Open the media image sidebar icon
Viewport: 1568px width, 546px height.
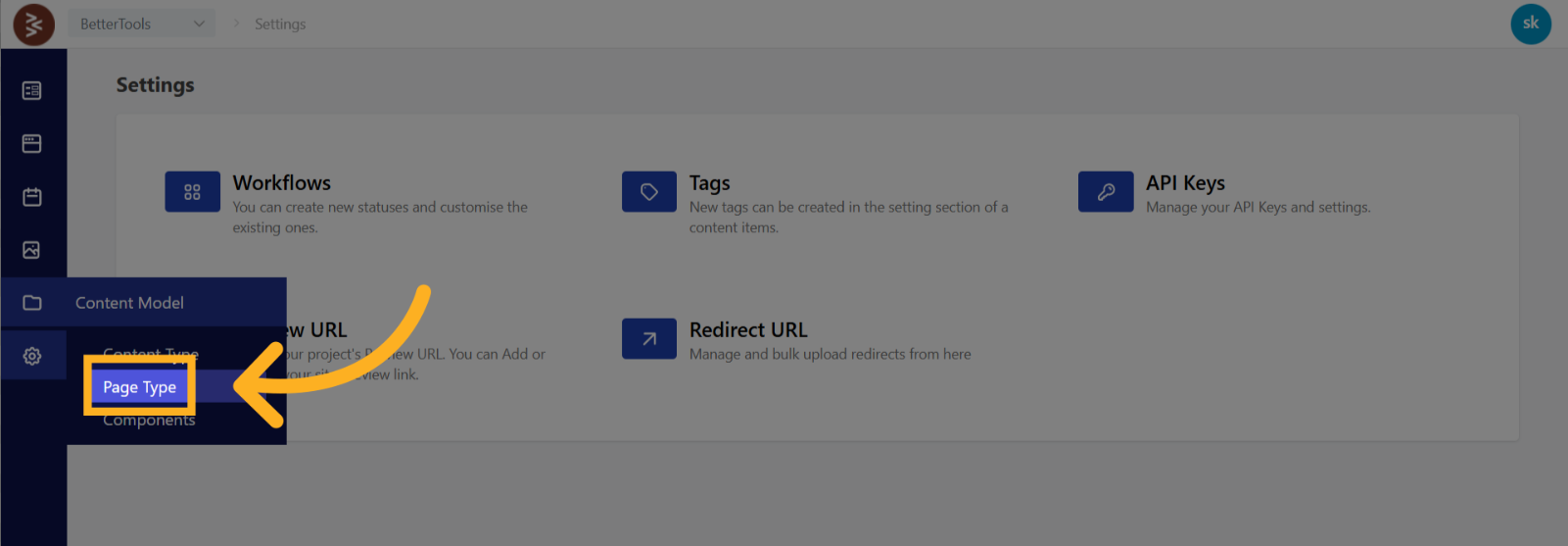[32, 250]
